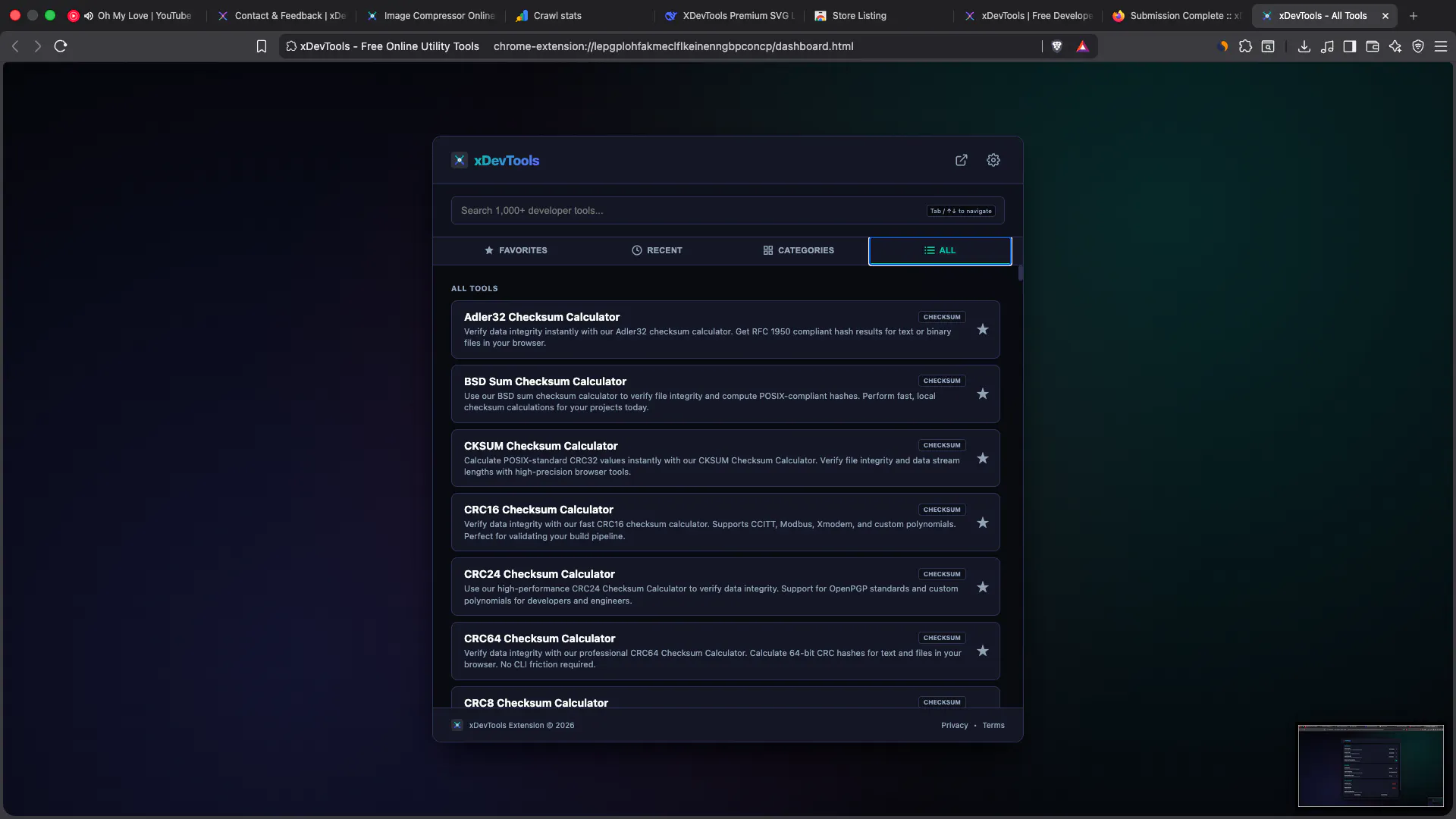This screenshot has height=819, width=1456.
Task: Open Brave Shields lion icon
Action: [1056, 46]
